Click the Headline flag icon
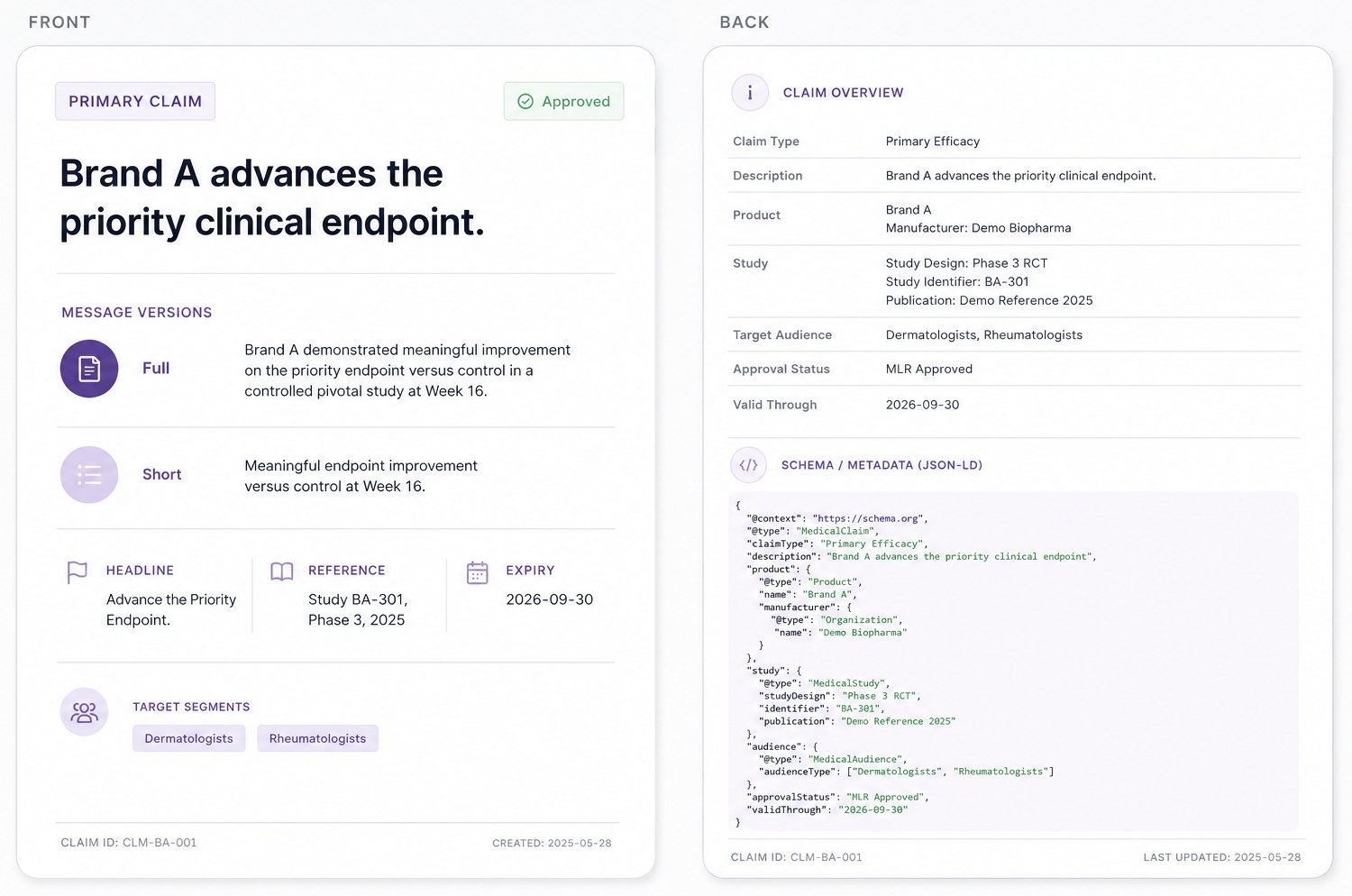This screenshot has height=896, width=1352. [78, 571]
